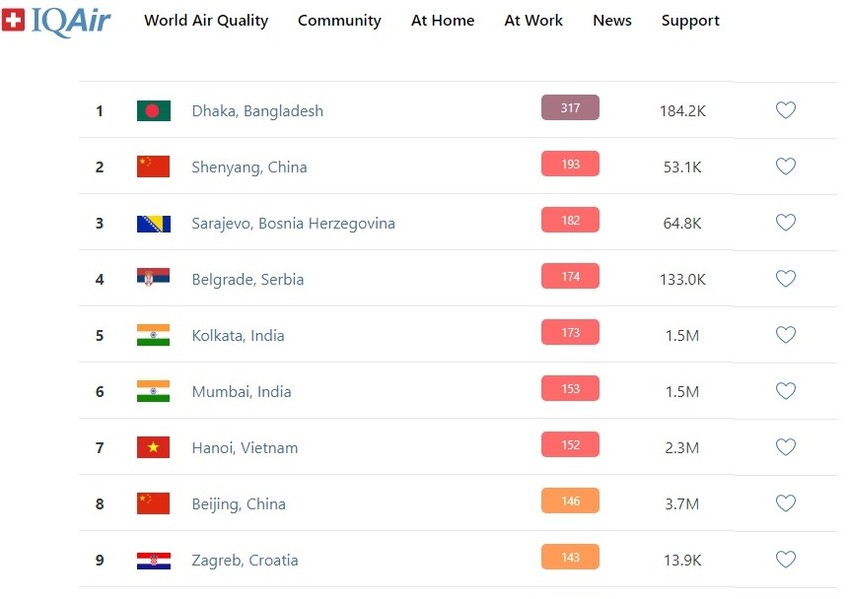The image size is (850, 599).
Task: Click the heart icon for Kolkata, India
Action: 786,335
